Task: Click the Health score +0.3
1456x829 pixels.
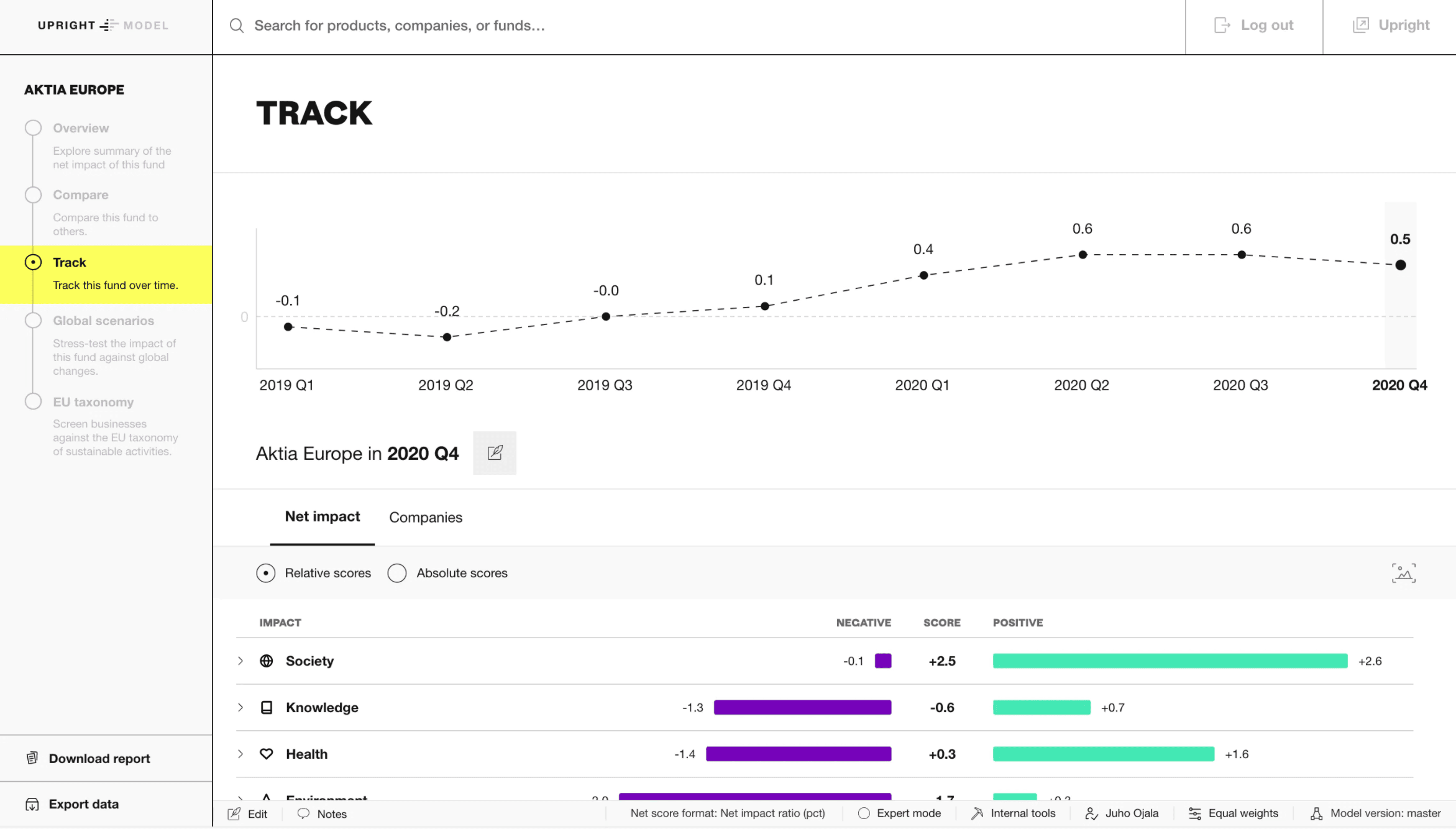Action: click(x=942, y=754)
